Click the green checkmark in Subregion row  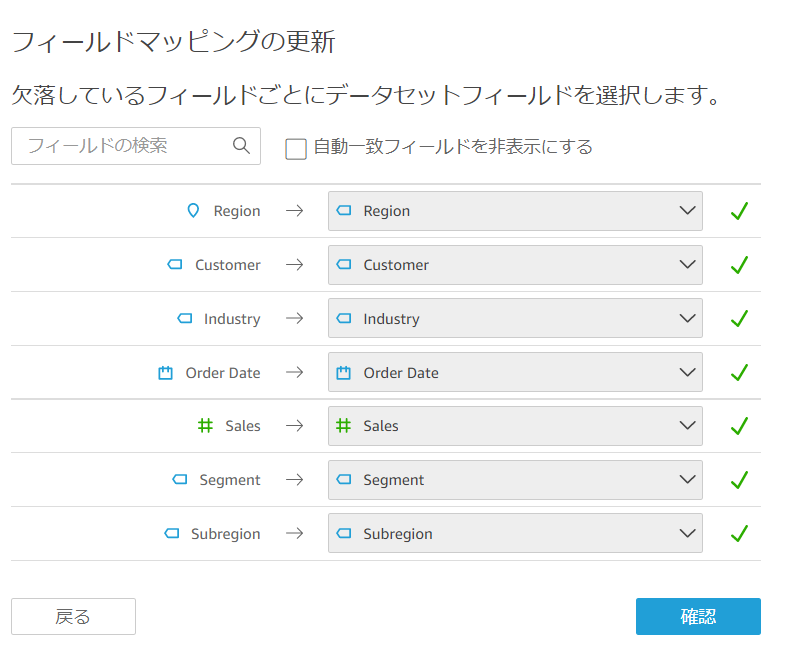tap(739, 534)
